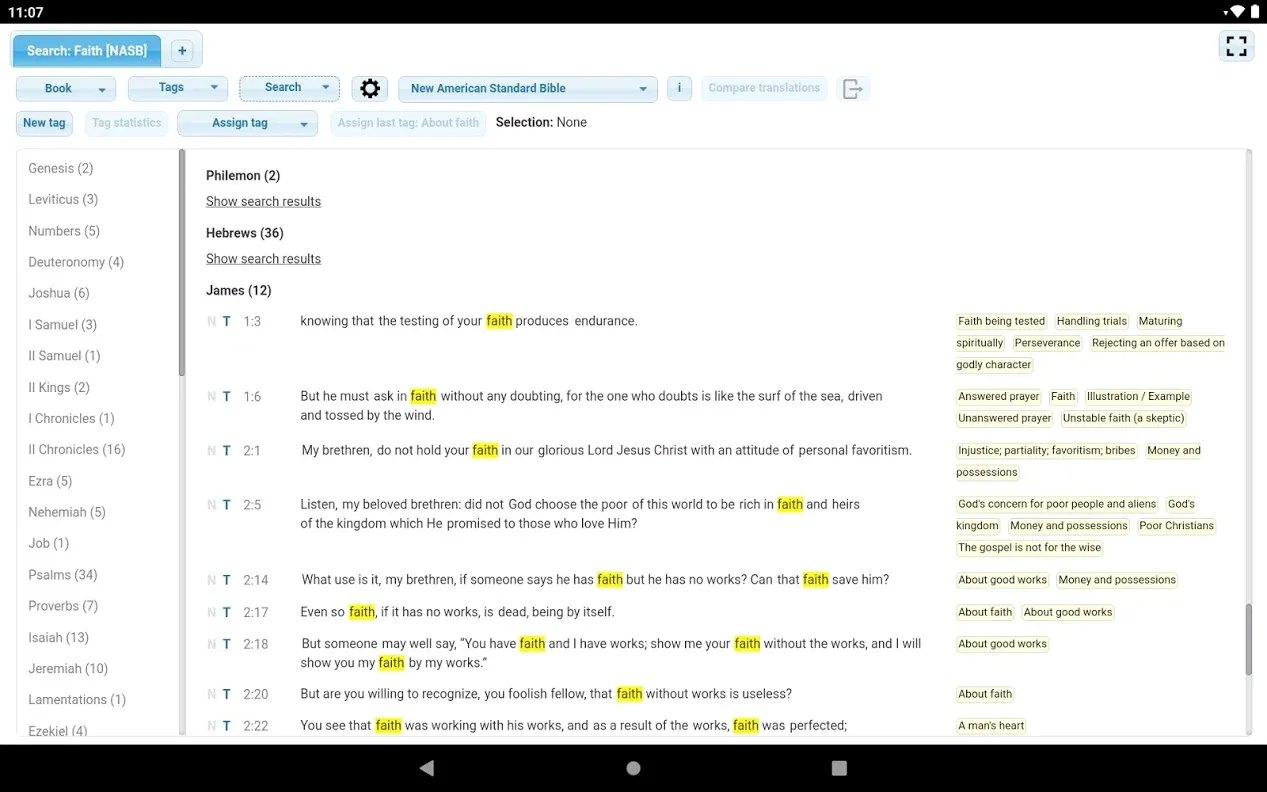Click N notes icon for James 2:22
1267x792 pixels.
(211, 726)
